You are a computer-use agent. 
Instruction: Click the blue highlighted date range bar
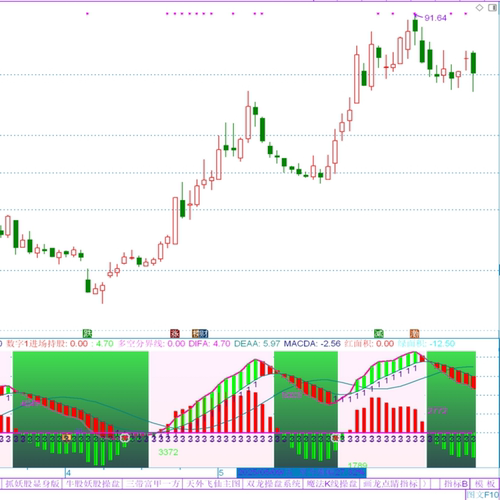(301, 473)
